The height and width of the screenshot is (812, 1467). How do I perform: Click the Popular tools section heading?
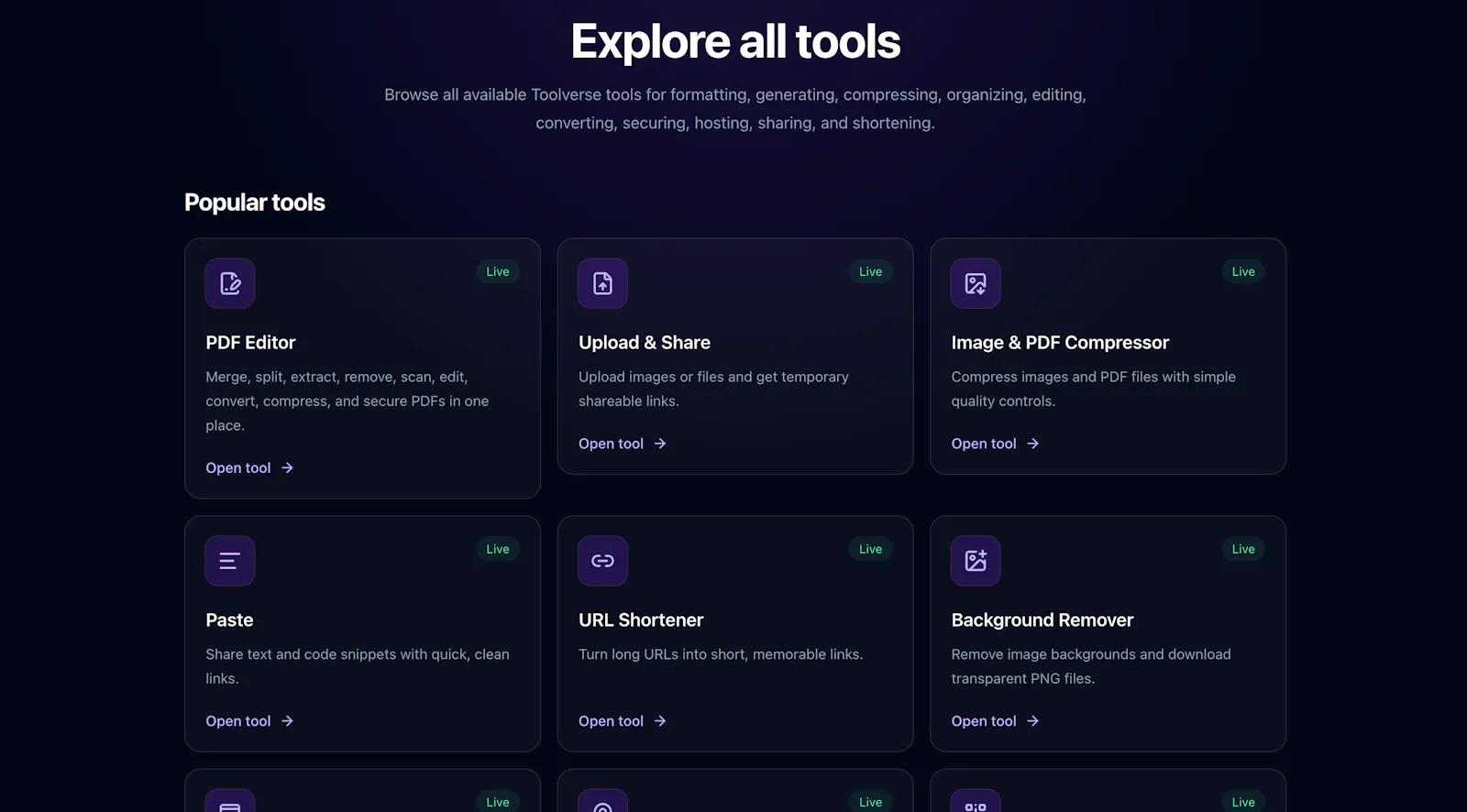click(255, 203)
